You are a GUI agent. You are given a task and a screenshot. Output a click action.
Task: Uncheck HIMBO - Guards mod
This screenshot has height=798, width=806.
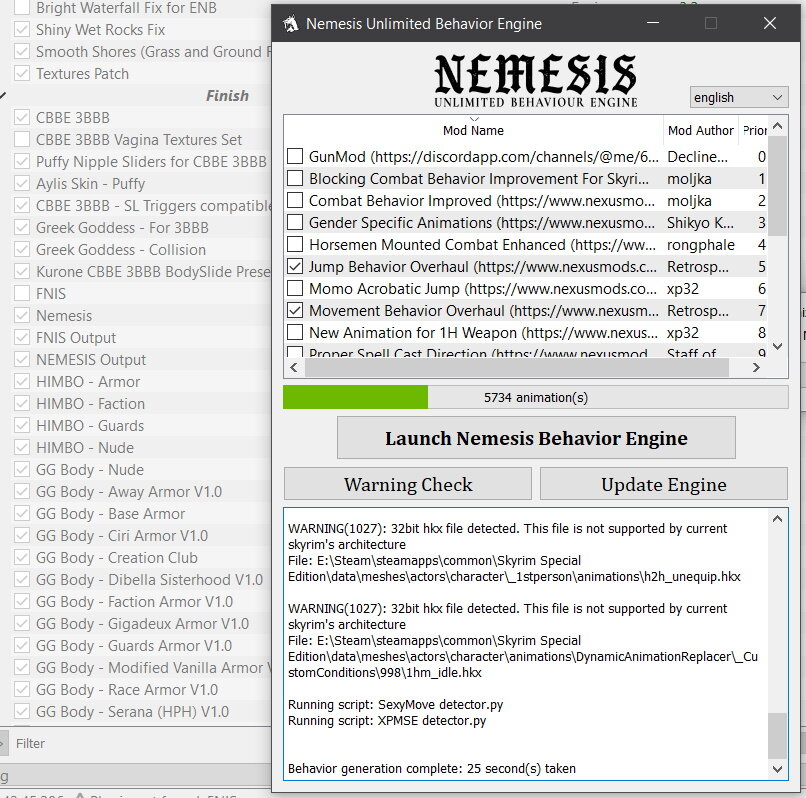pos(22,425)
